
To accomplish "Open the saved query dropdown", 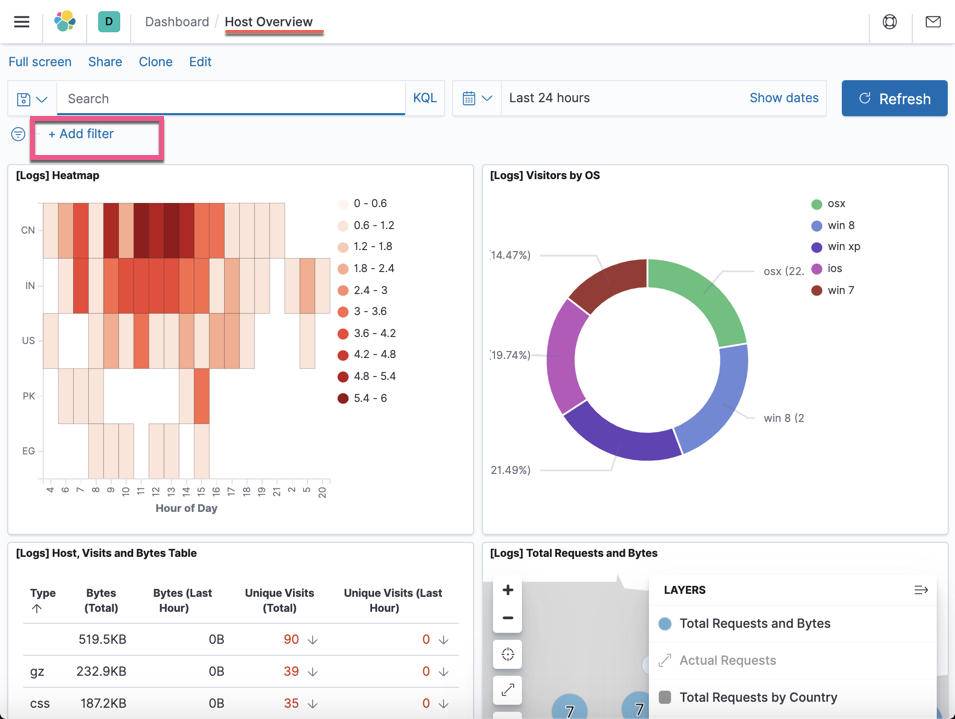I will click(32, 99).
